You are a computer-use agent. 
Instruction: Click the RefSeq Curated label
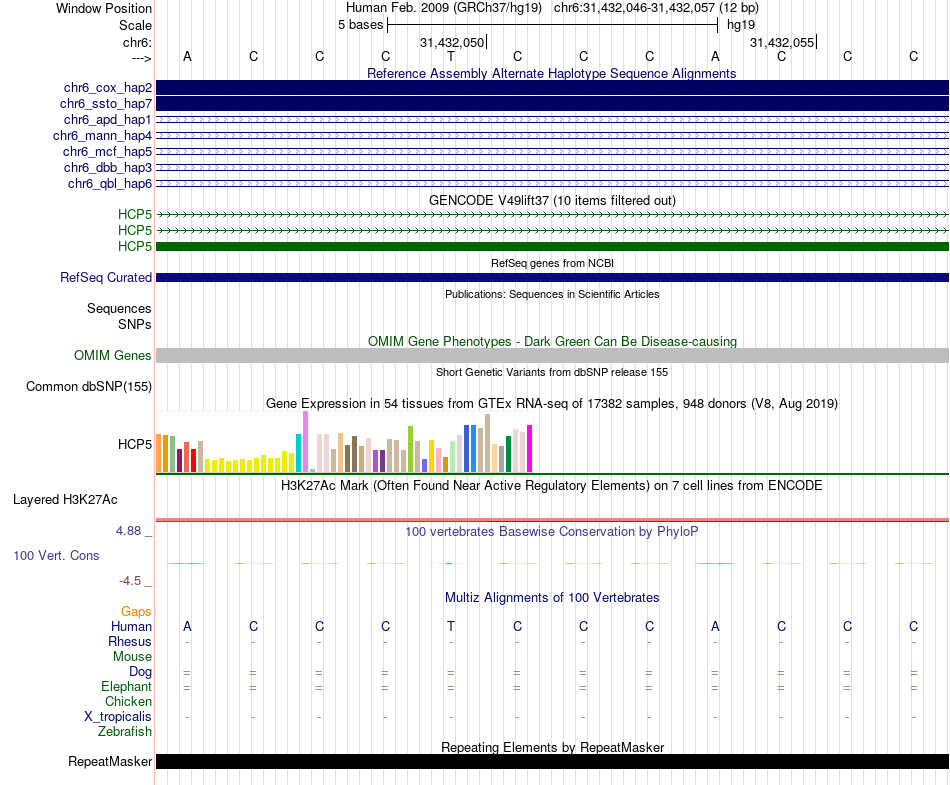pos(105,277)
